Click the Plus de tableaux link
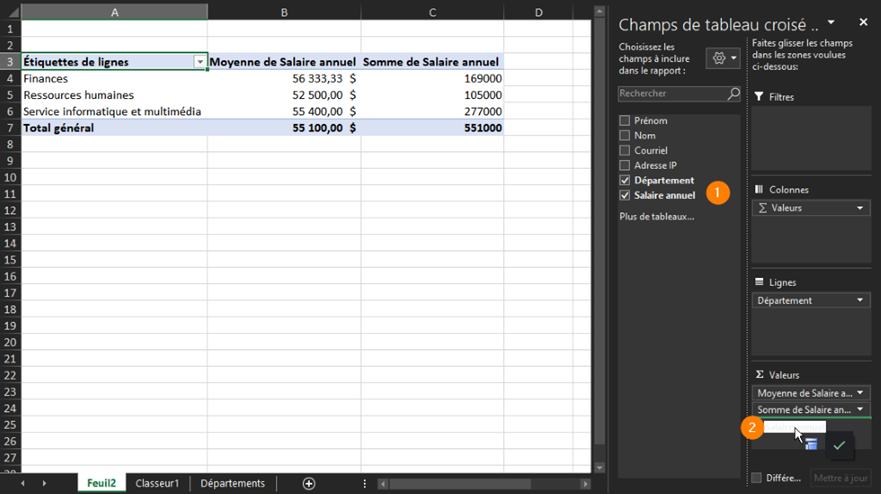 pos(656,216)
